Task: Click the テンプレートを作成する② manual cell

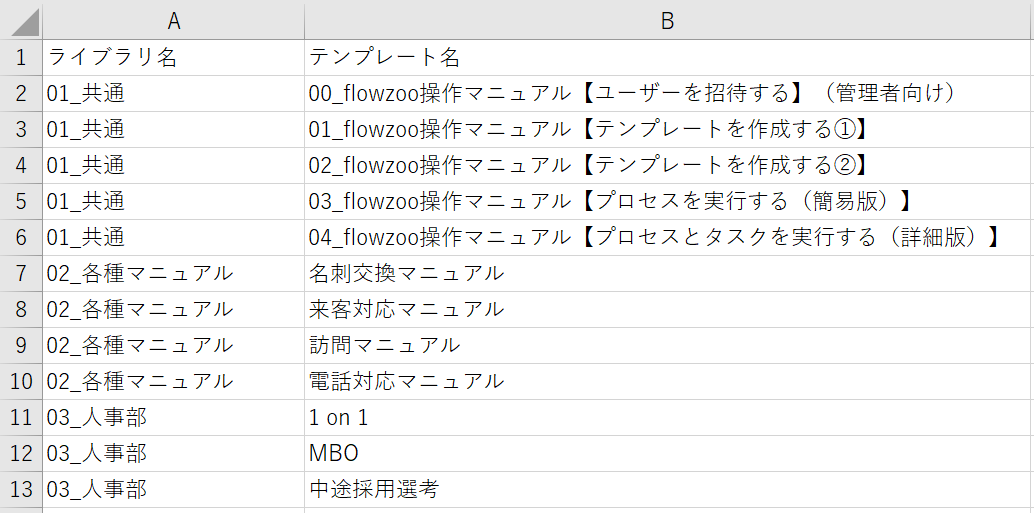Action: [x=587, y=165]
